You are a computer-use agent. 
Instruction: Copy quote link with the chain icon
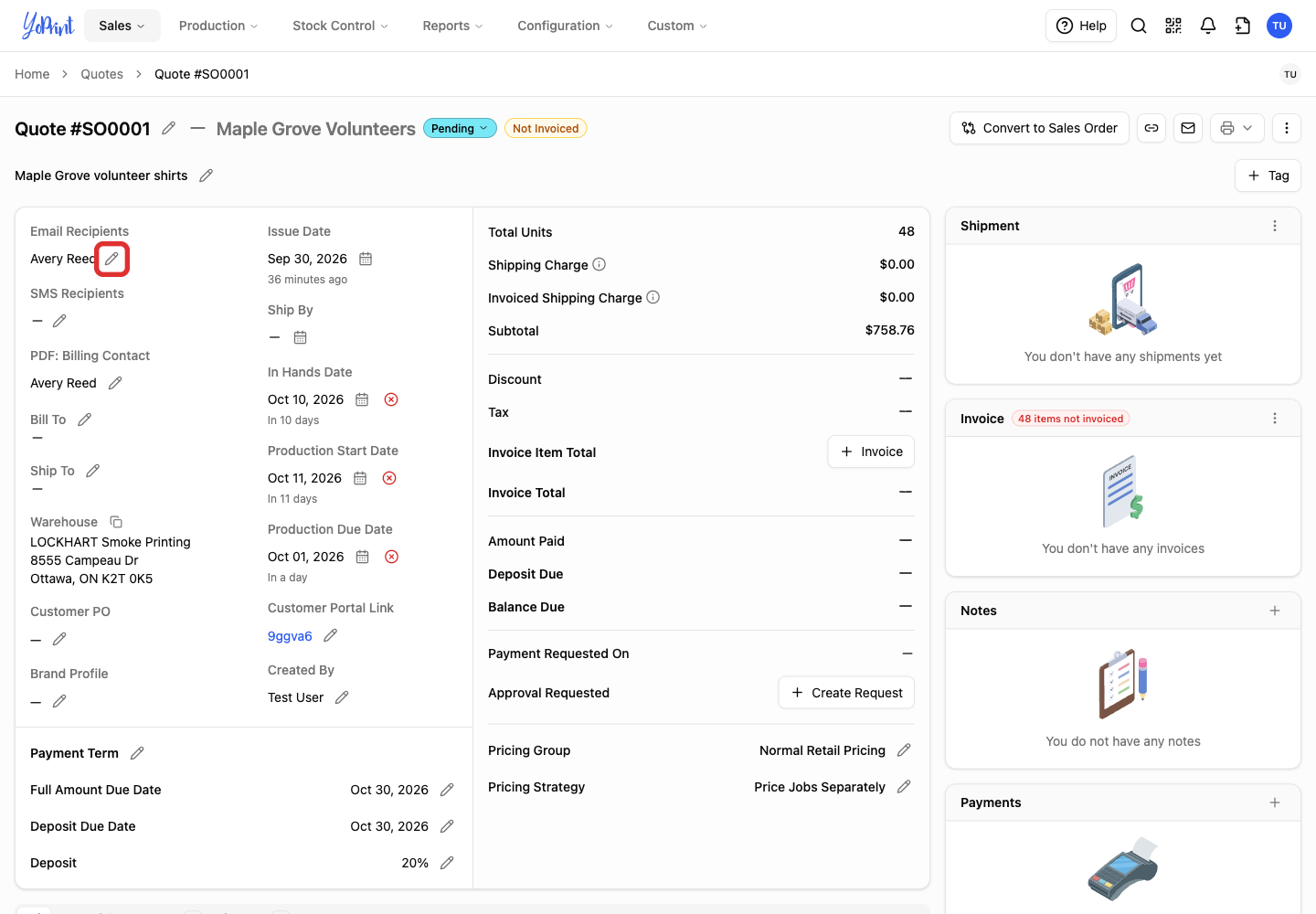coord(1151,128)
